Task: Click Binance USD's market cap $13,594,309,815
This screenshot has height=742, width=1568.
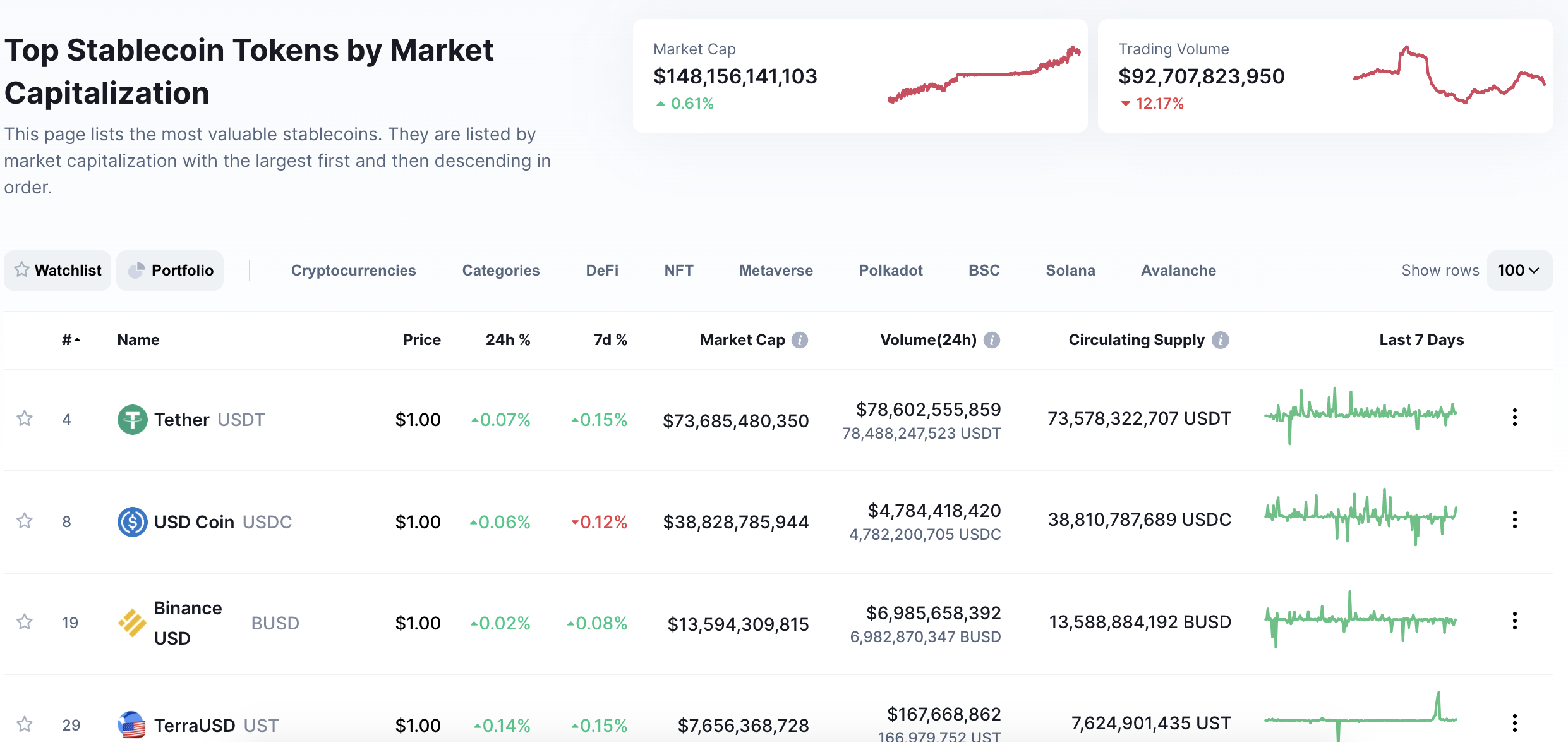Action: (x=739, y=624)
